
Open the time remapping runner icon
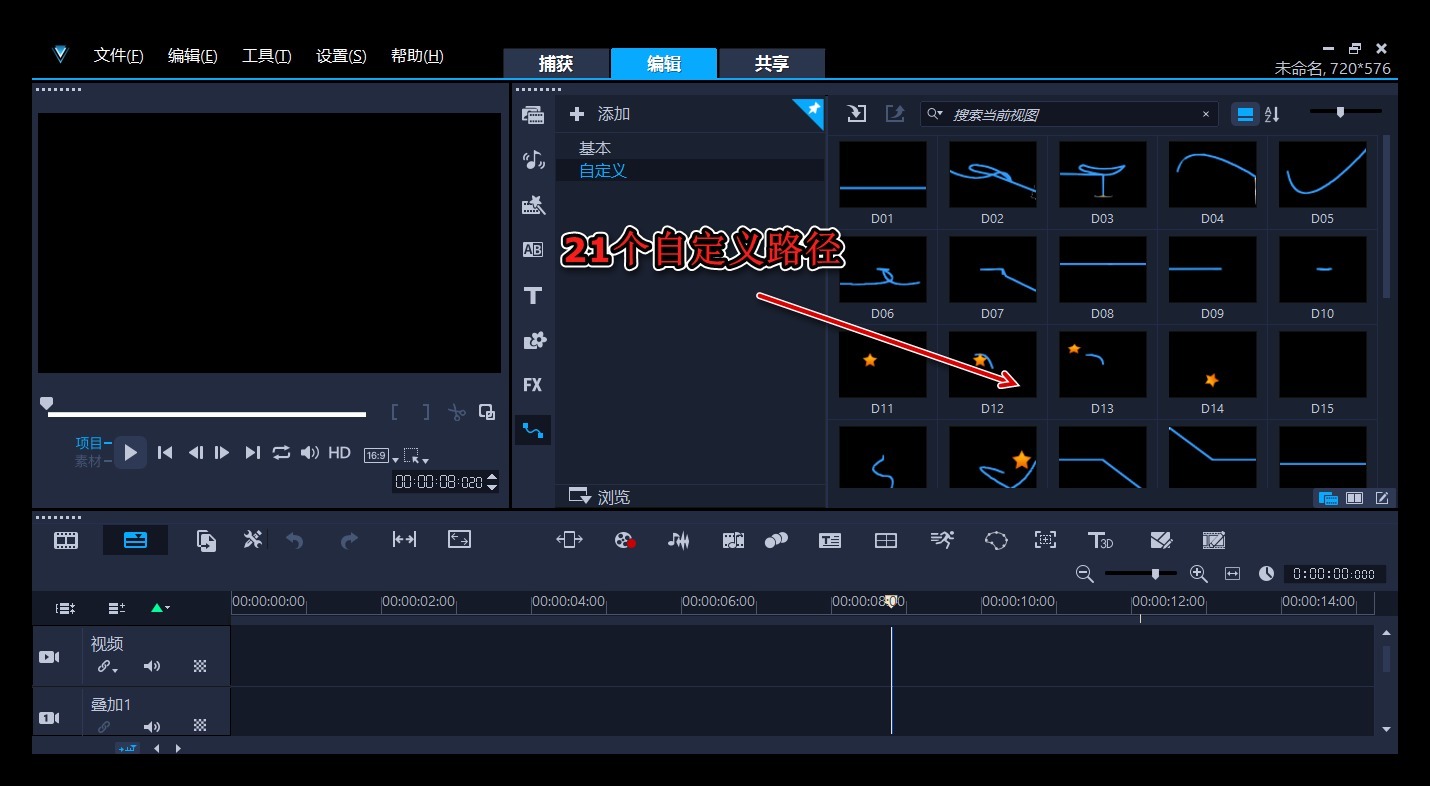941,540
